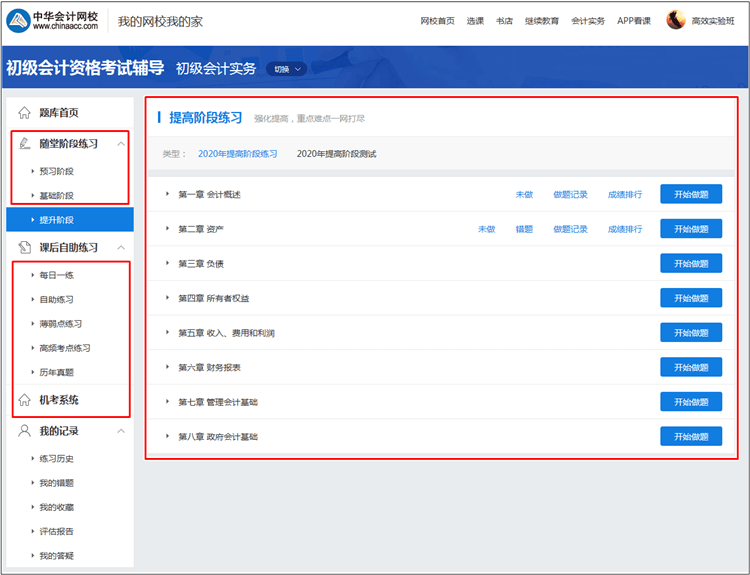Open 练习历史 under 我的记录
This screenshot has width=750, height=575.
pos(56,459)
